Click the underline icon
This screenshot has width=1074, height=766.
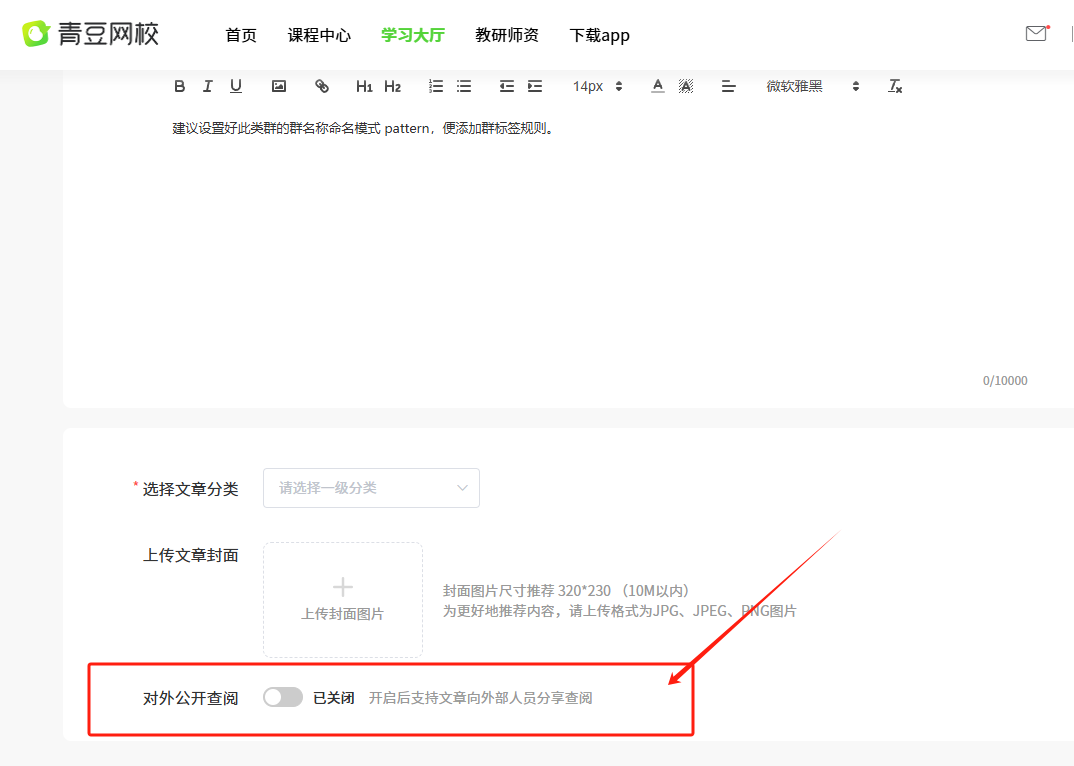tap(236, 86)
